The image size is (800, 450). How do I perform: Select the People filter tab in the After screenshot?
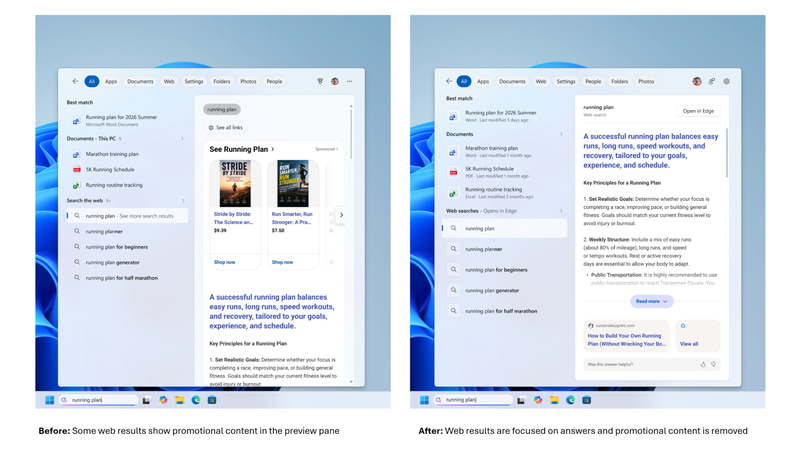593,81
